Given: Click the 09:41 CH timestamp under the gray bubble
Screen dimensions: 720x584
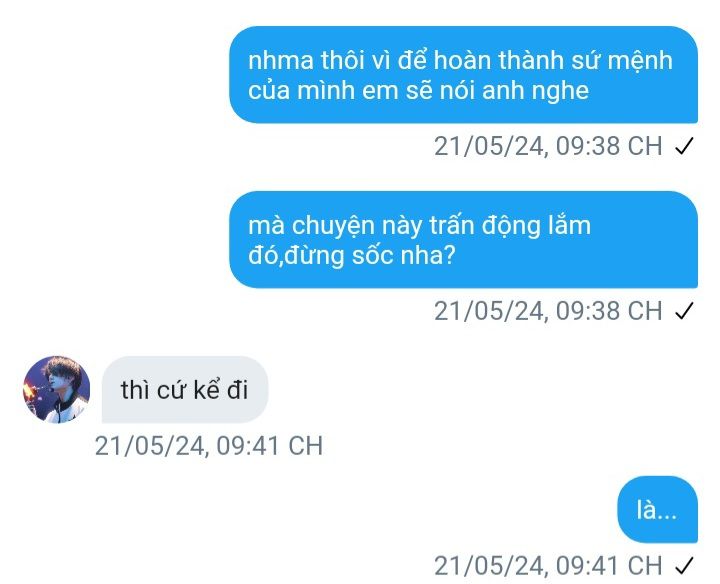Looking at the screenshot, I should pos(208,445).
